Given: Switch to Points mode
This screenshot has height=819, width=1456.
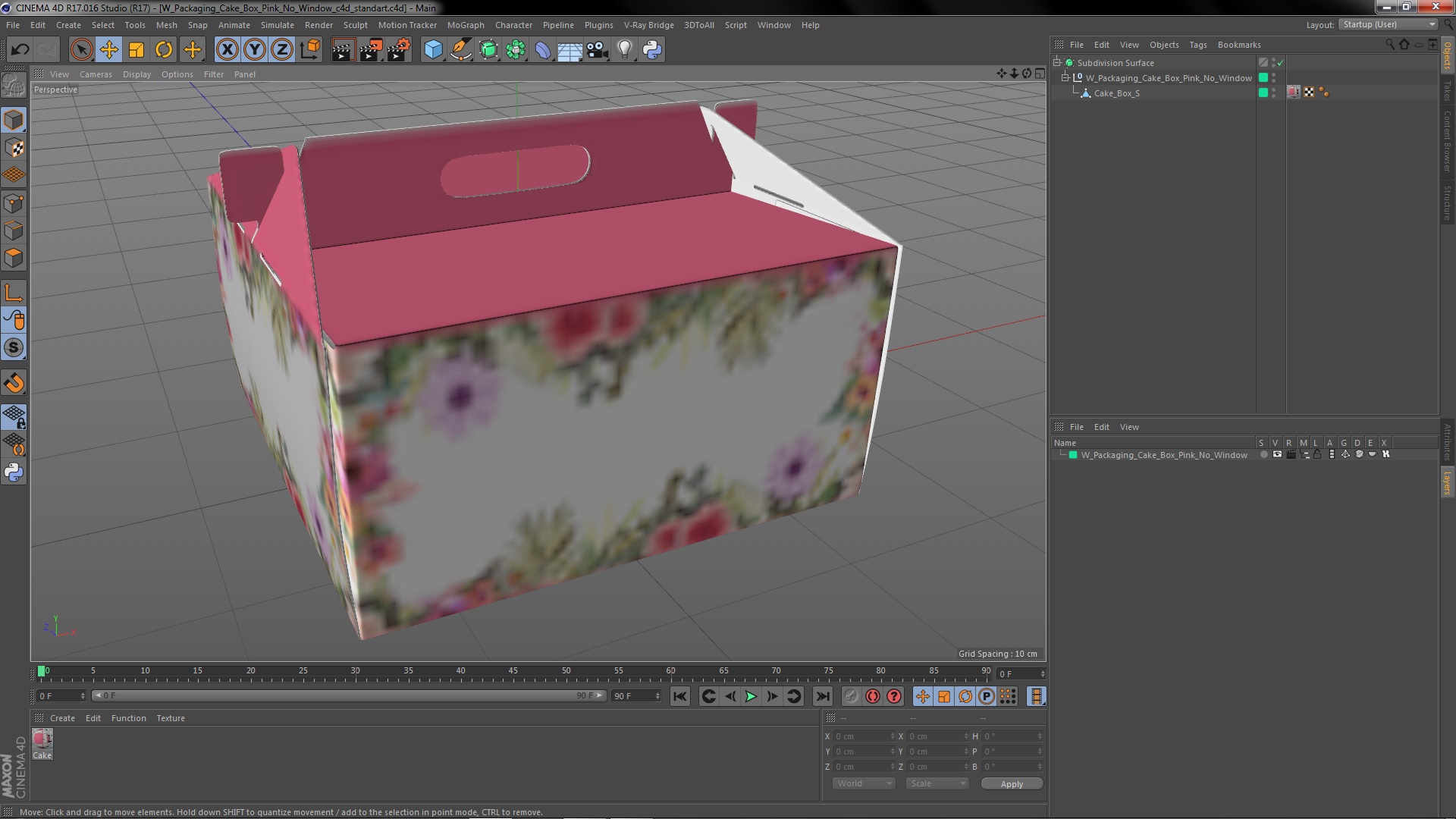Looking at the screenshot, I should [14, 203].
